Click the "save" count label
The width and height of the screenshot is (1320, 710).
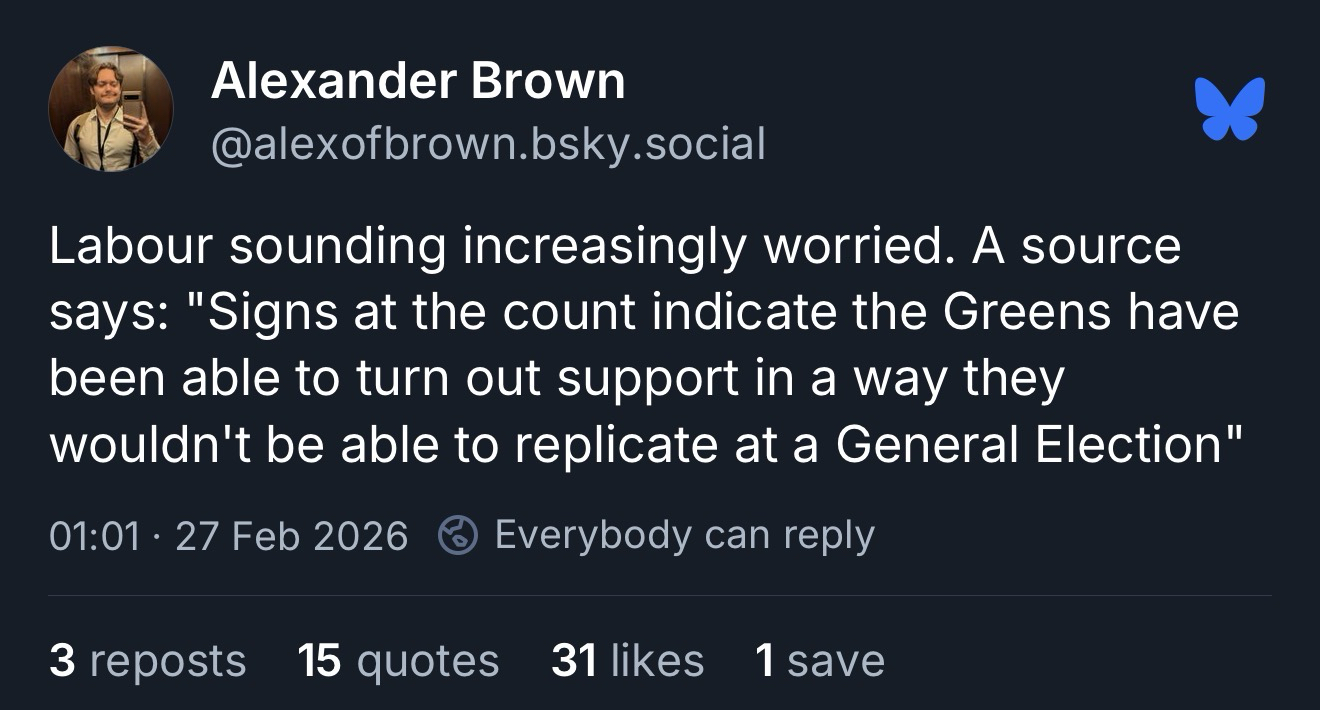pyautogui.click(x=835, y=661)
